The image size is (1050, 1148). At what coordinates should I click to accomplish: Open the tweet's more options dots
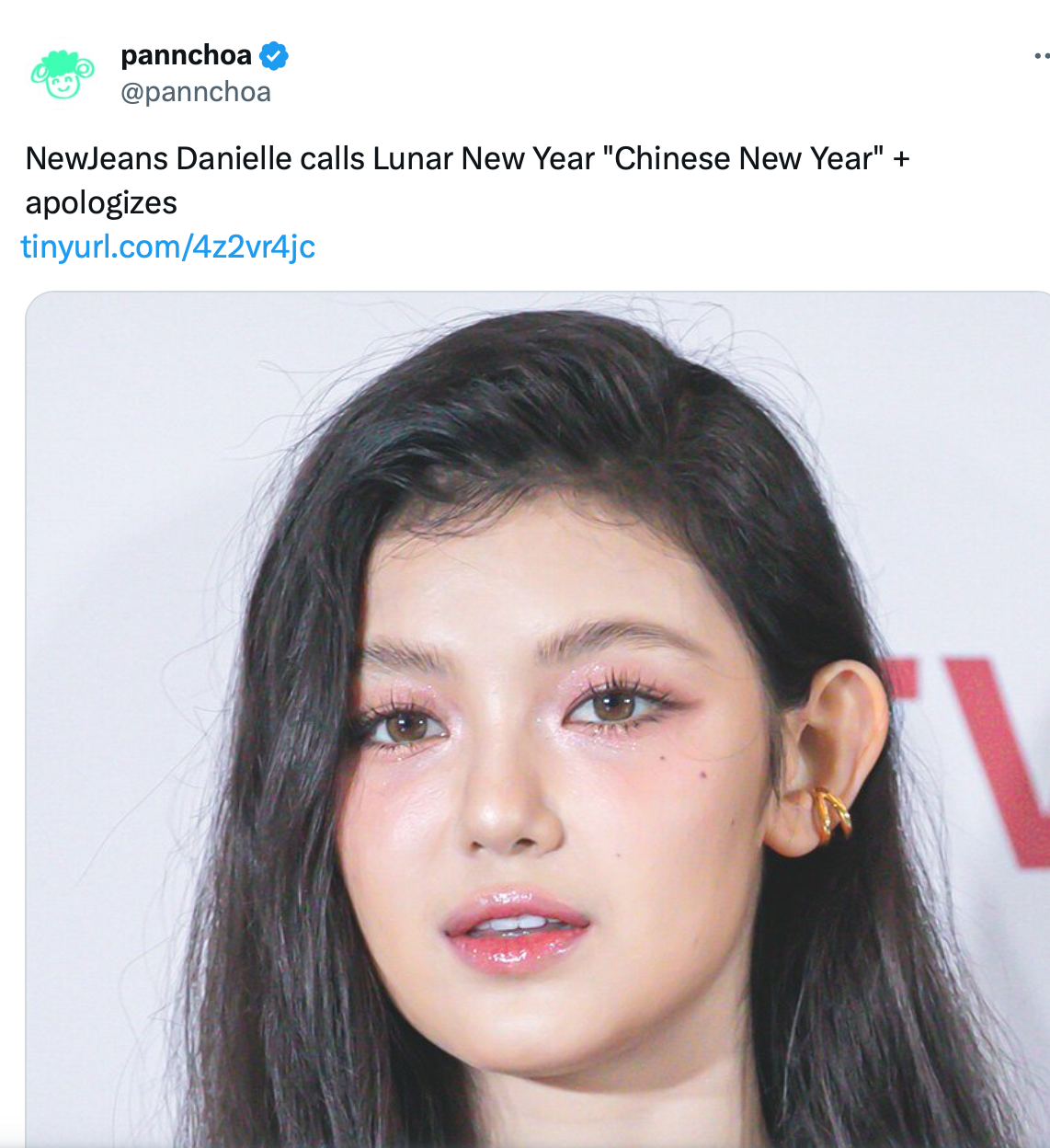pos(1041,56)
